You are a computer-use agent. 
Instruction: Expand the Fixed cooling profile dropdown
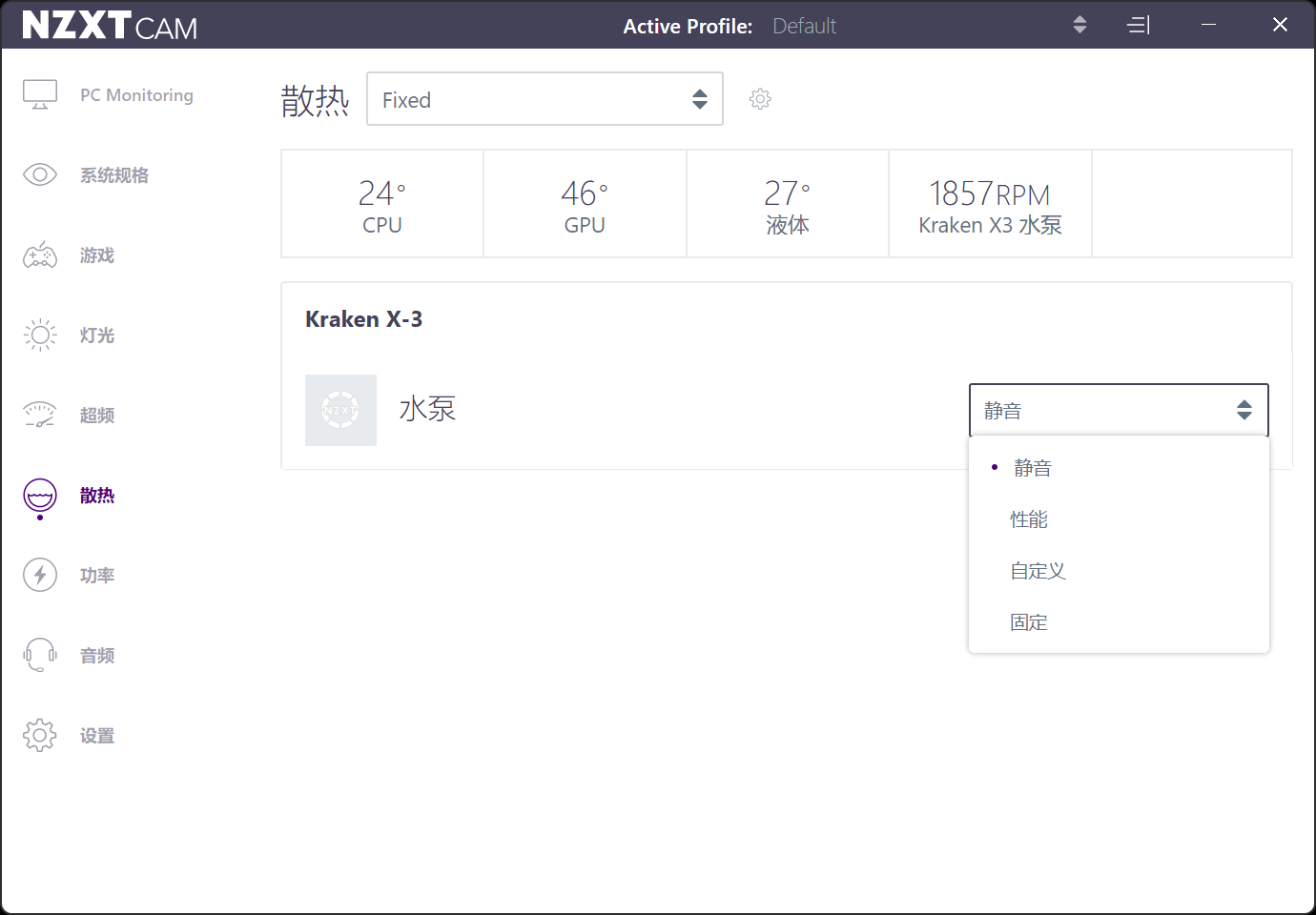pyautogui.click(x=545, y=99)
